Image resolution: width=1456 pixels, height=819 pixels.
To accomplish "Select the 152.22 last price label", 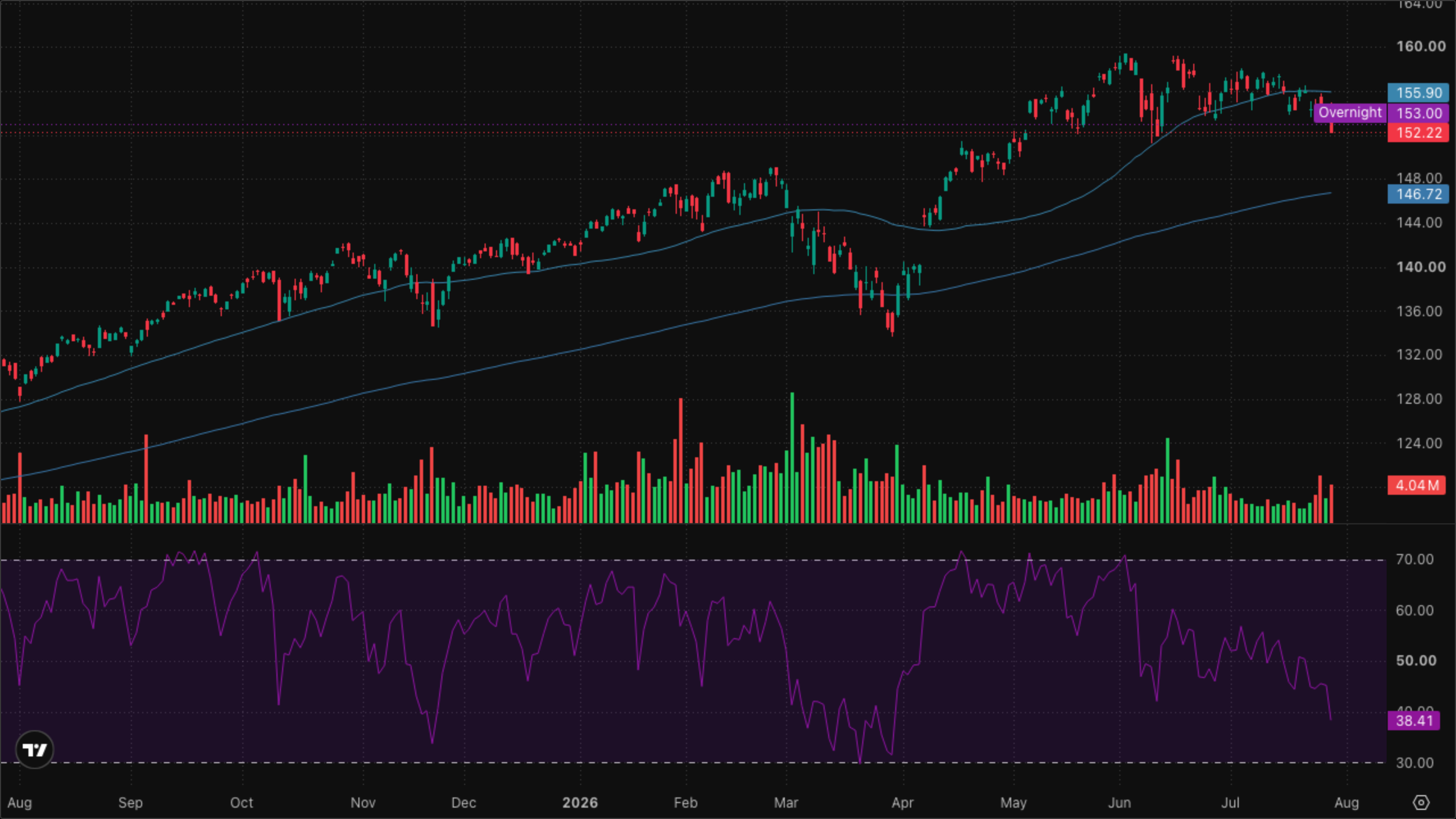I will pyautogui.click(x=1418, y=133).
